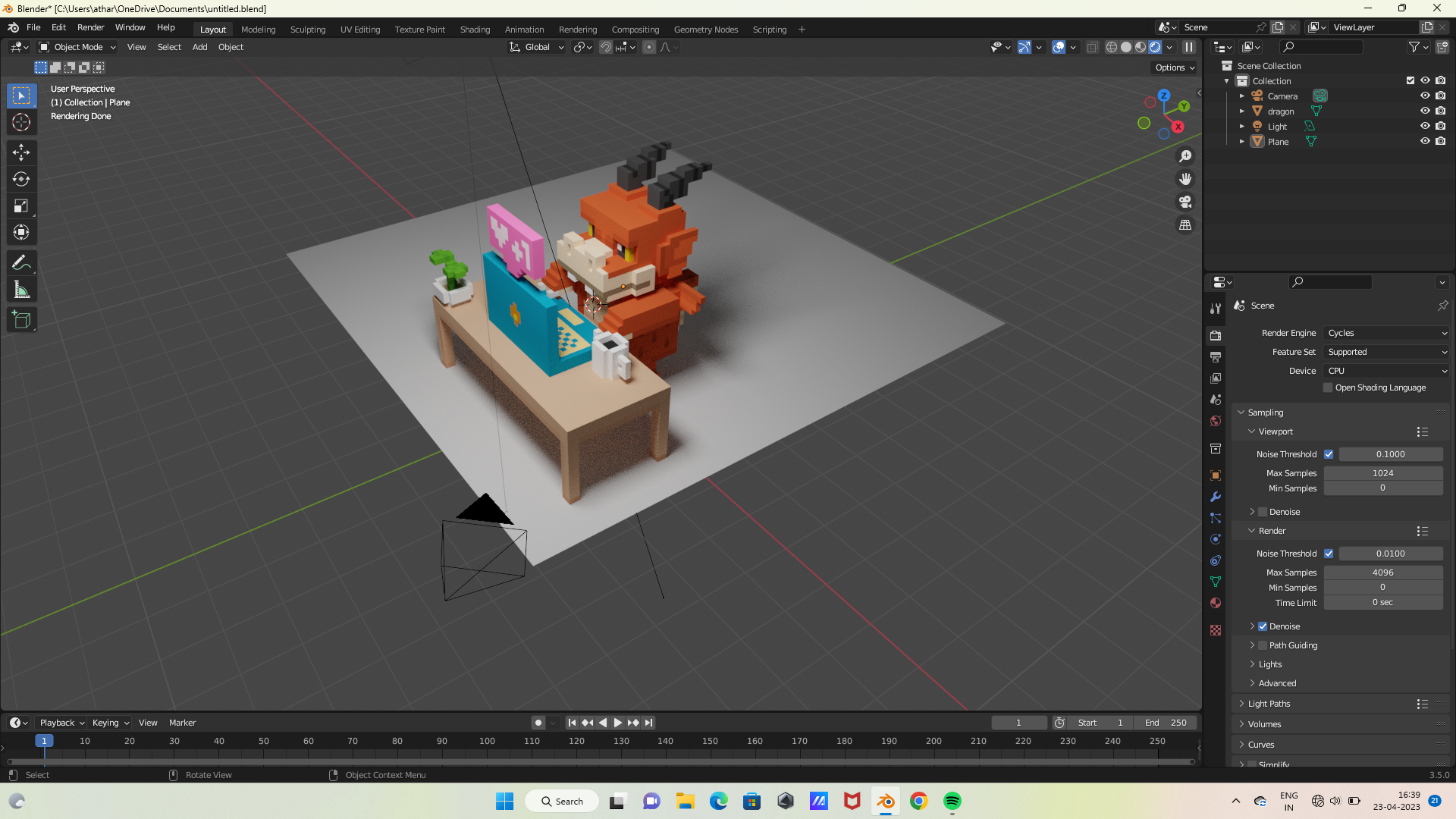
Task: Expand the Light Paths section
Action: click(x=1268, y=703)
